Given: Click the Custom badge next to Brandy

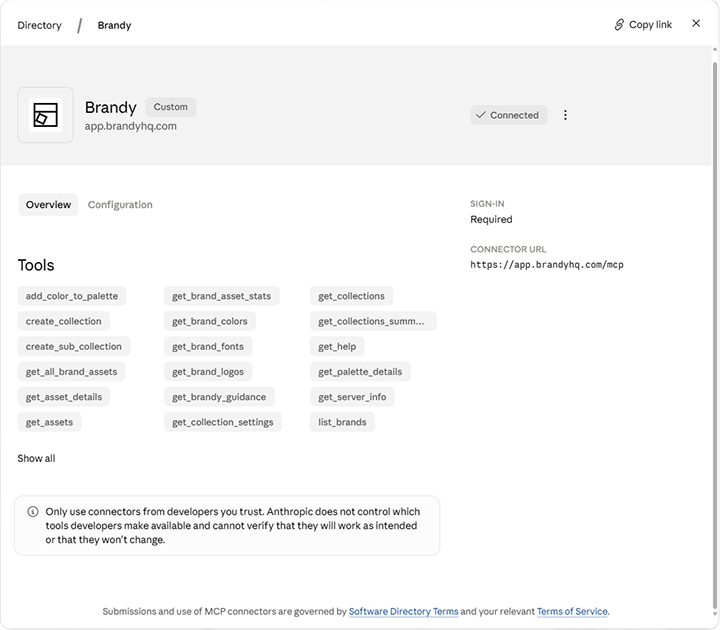Looking at the screenshot, I should (170, 107).
